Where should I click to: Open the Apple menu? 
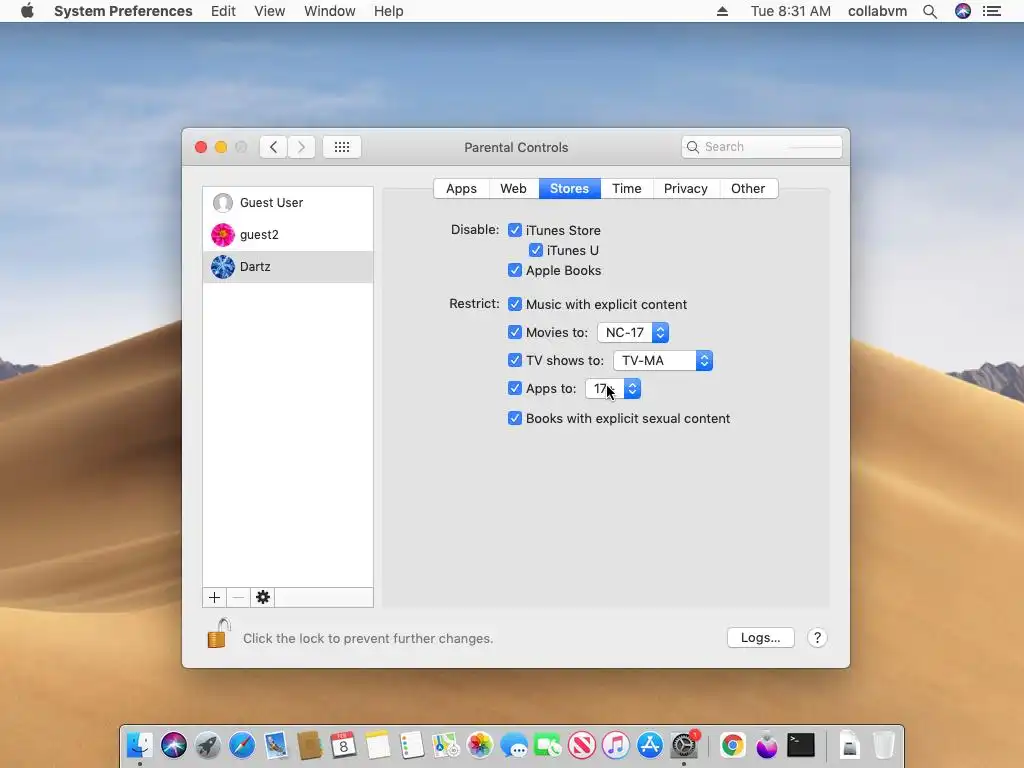click(27, 10)
